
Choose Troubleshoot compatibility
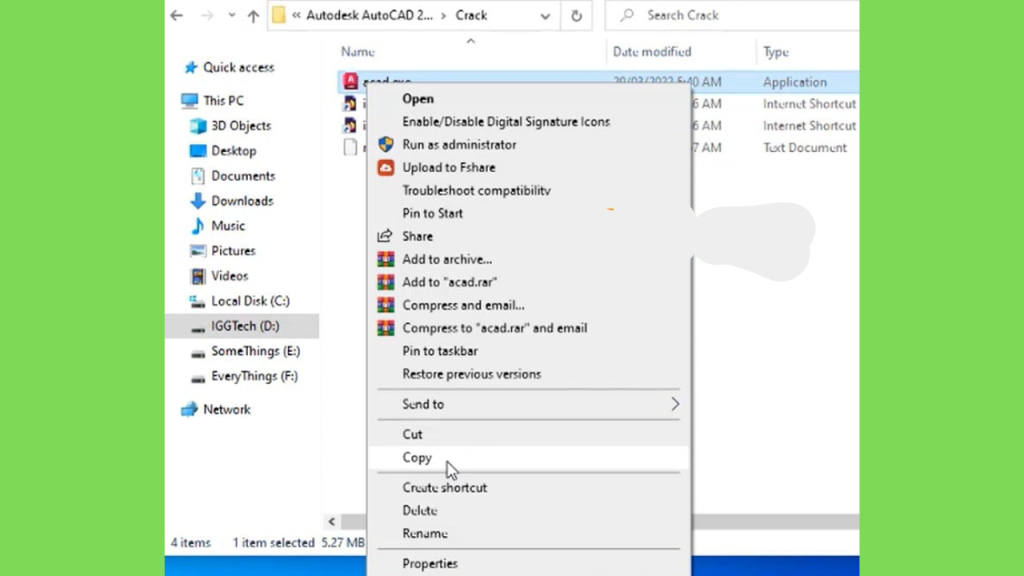pyautogui.click(x=528, y=191)
